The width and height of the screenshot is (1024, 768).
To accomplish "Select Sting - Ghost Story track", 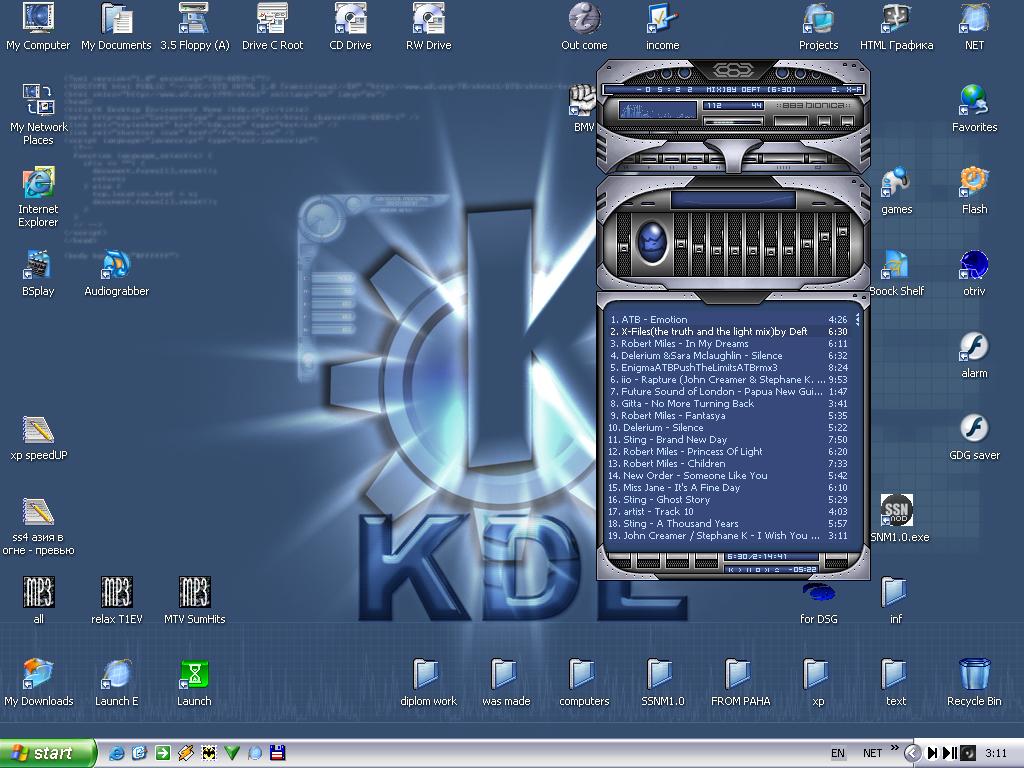I will click(x=728, y=500).
